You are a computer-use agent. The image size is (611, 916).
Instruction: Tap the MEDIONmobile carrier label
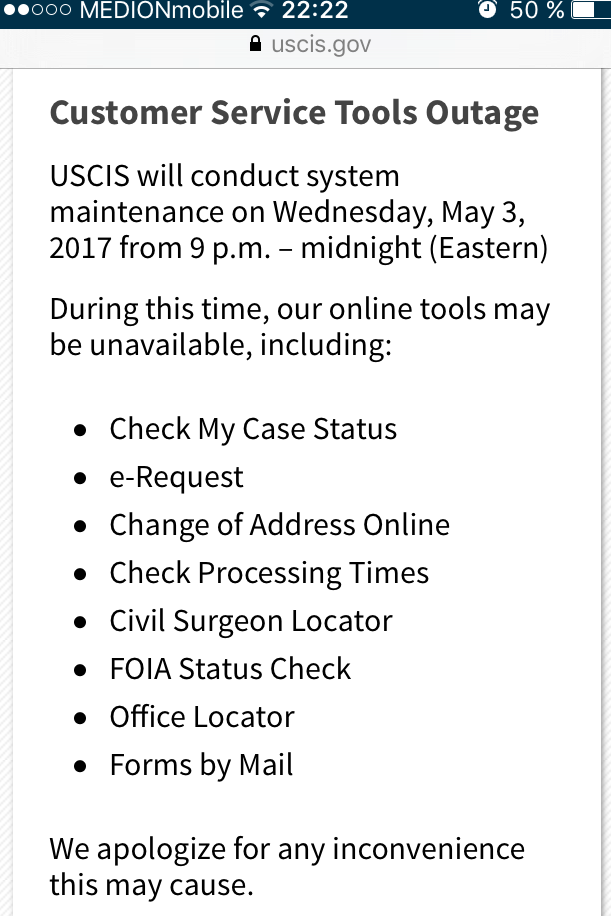[161, 10]
